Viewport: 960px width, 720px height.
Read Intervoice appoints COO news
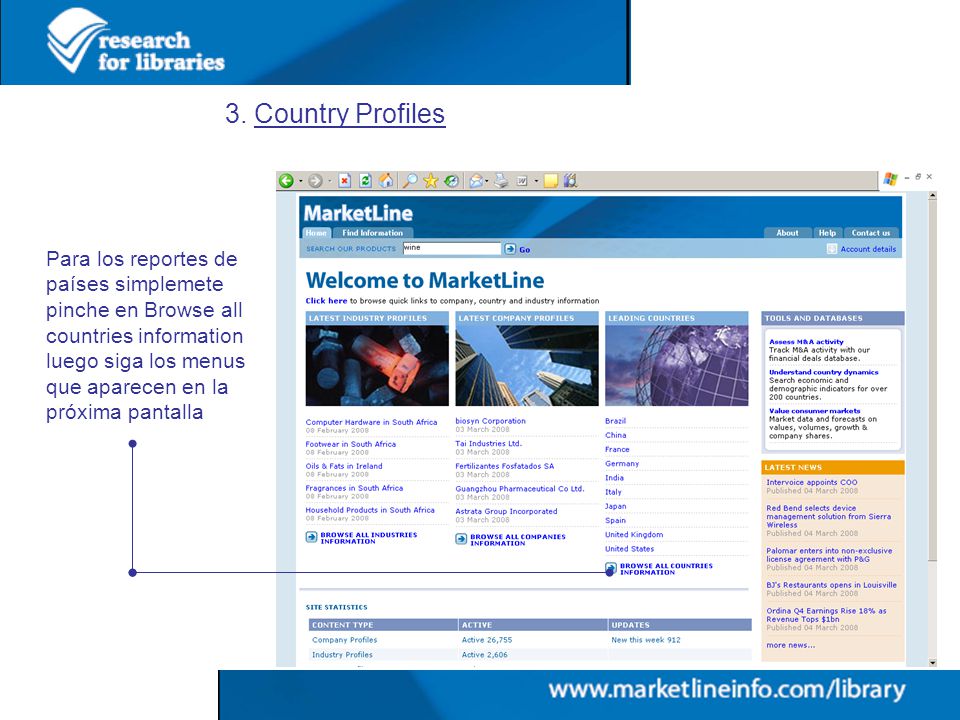[812, 482]
